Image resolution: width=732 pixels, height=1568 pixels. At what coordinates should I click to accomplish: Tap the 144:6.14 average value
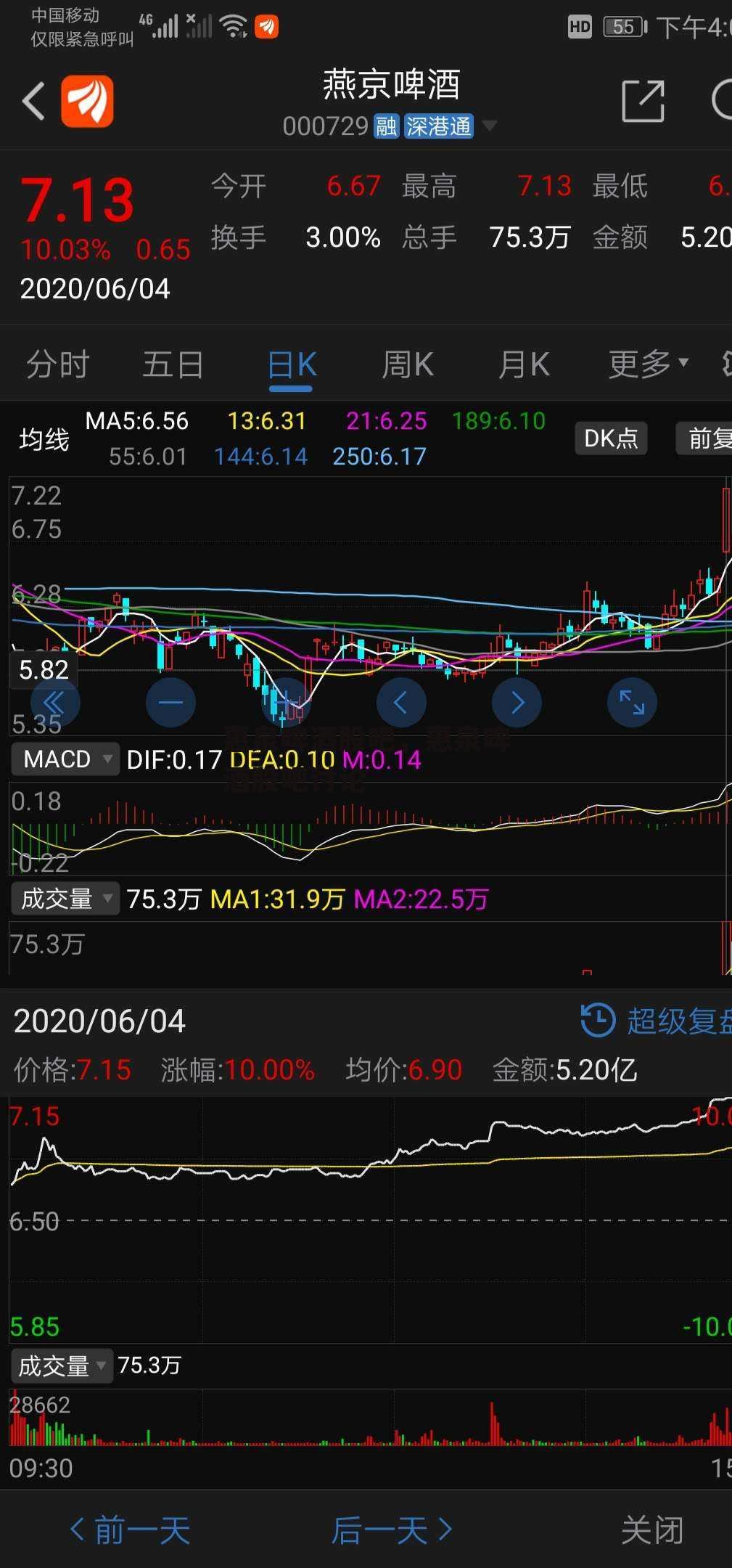coord(260,457)
